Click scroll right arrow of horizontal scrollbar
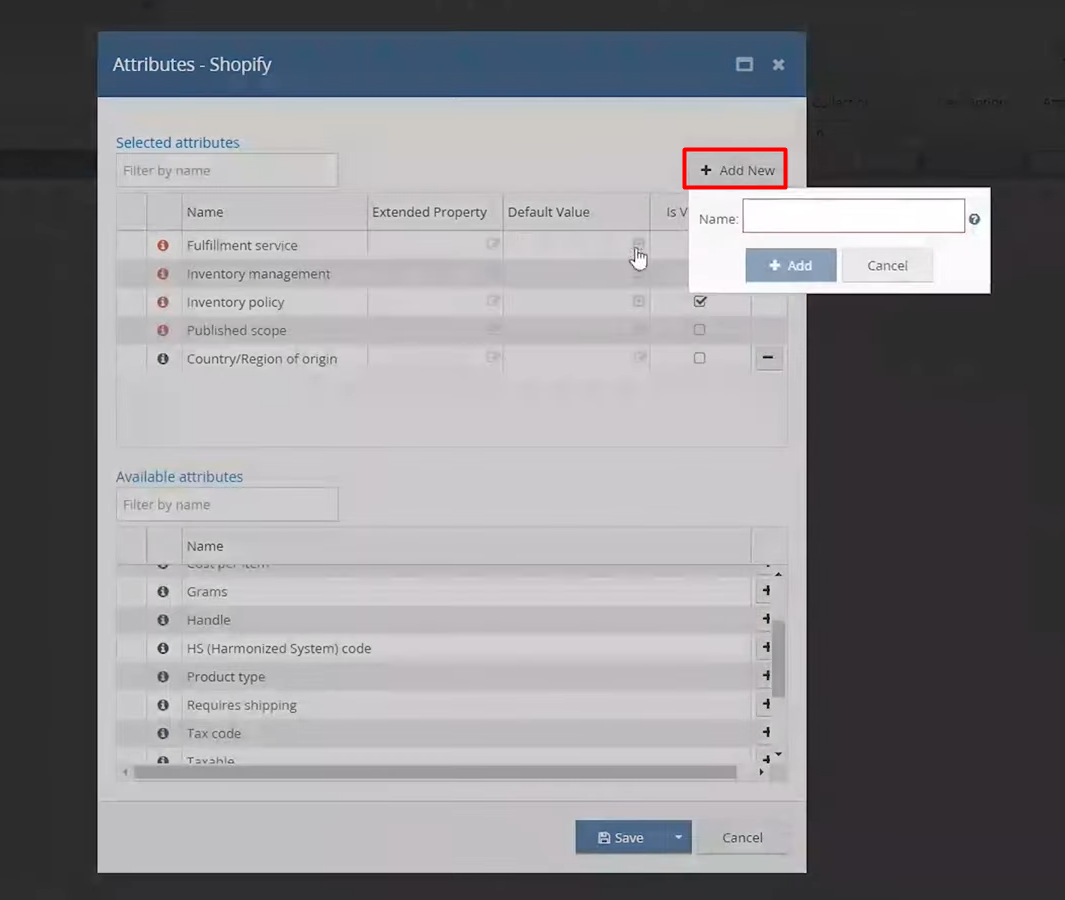 point(761,772)
